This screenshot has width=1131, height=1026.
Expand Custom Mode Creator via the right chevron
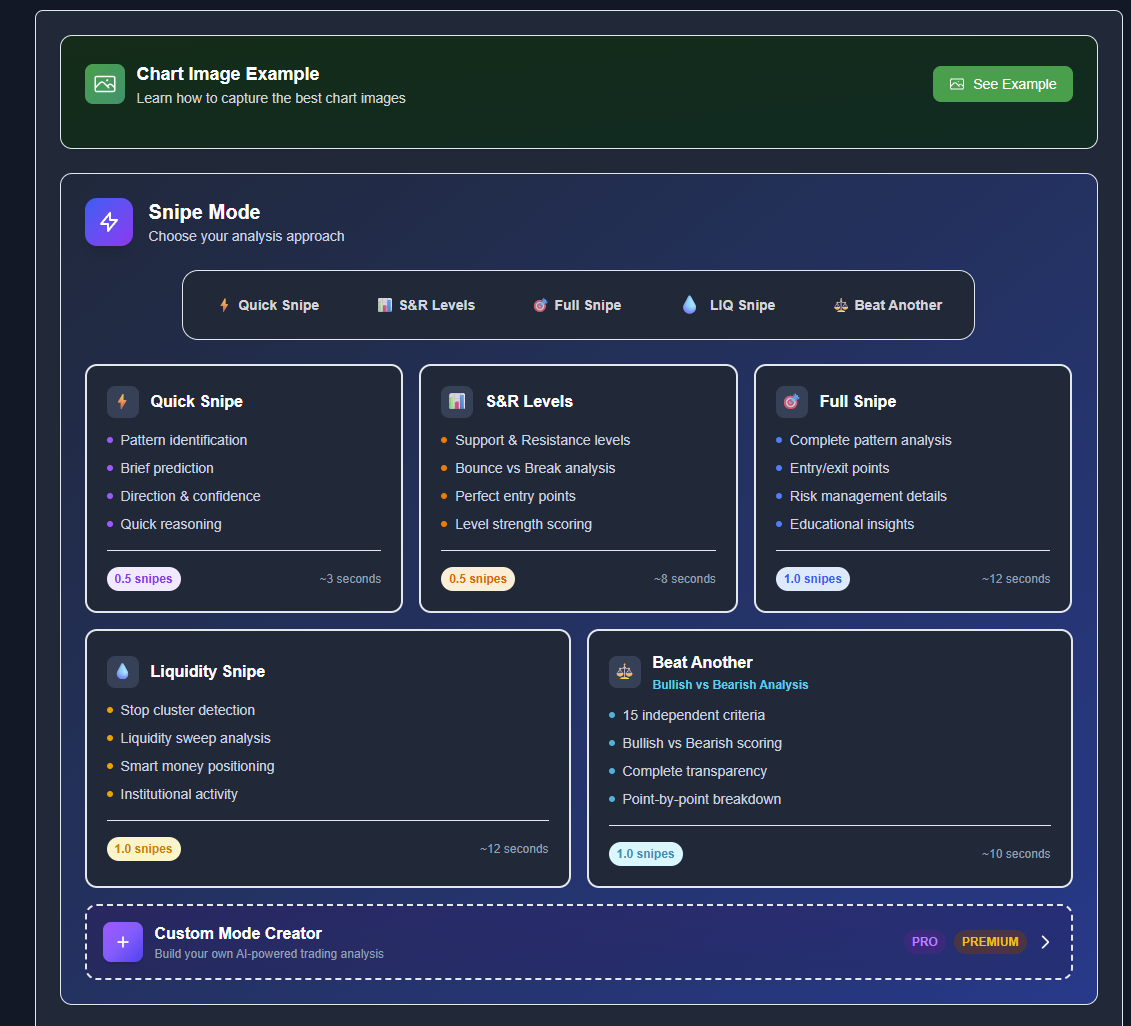click(x=1045, y=942)
